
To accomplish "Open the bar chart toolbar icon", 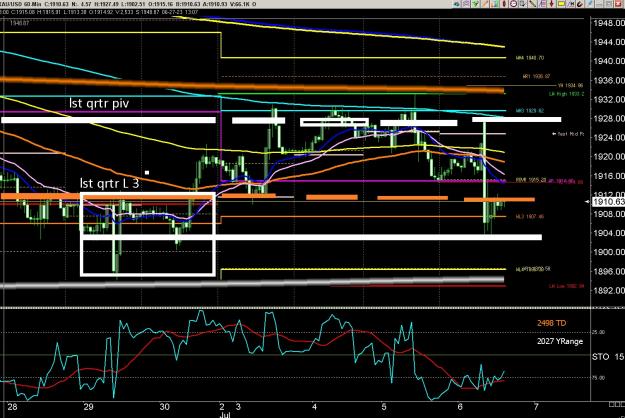I will tap(495, 4).
